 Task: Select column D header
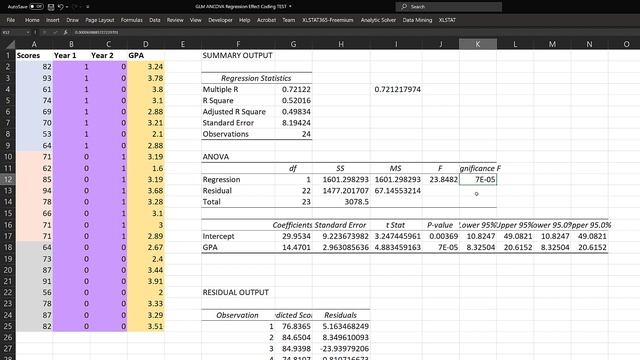click(146, 44)
